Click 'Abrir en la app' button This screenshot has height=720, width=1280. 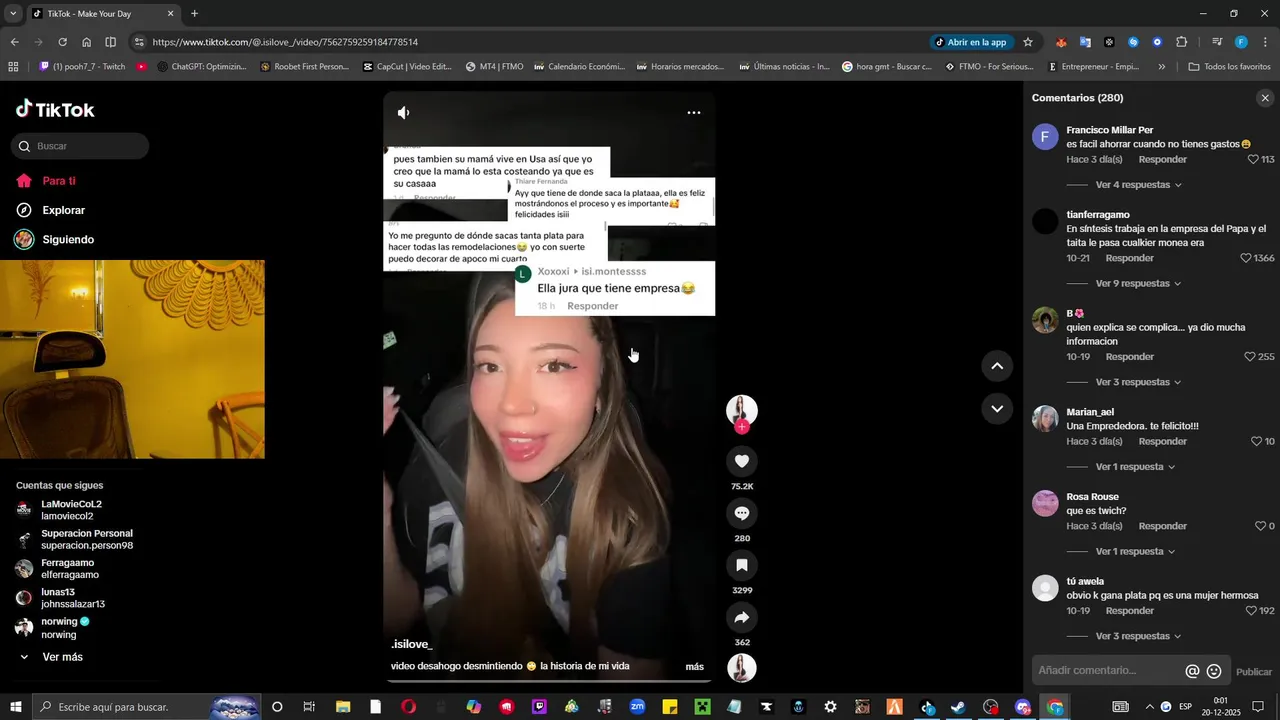coord(971,42)
